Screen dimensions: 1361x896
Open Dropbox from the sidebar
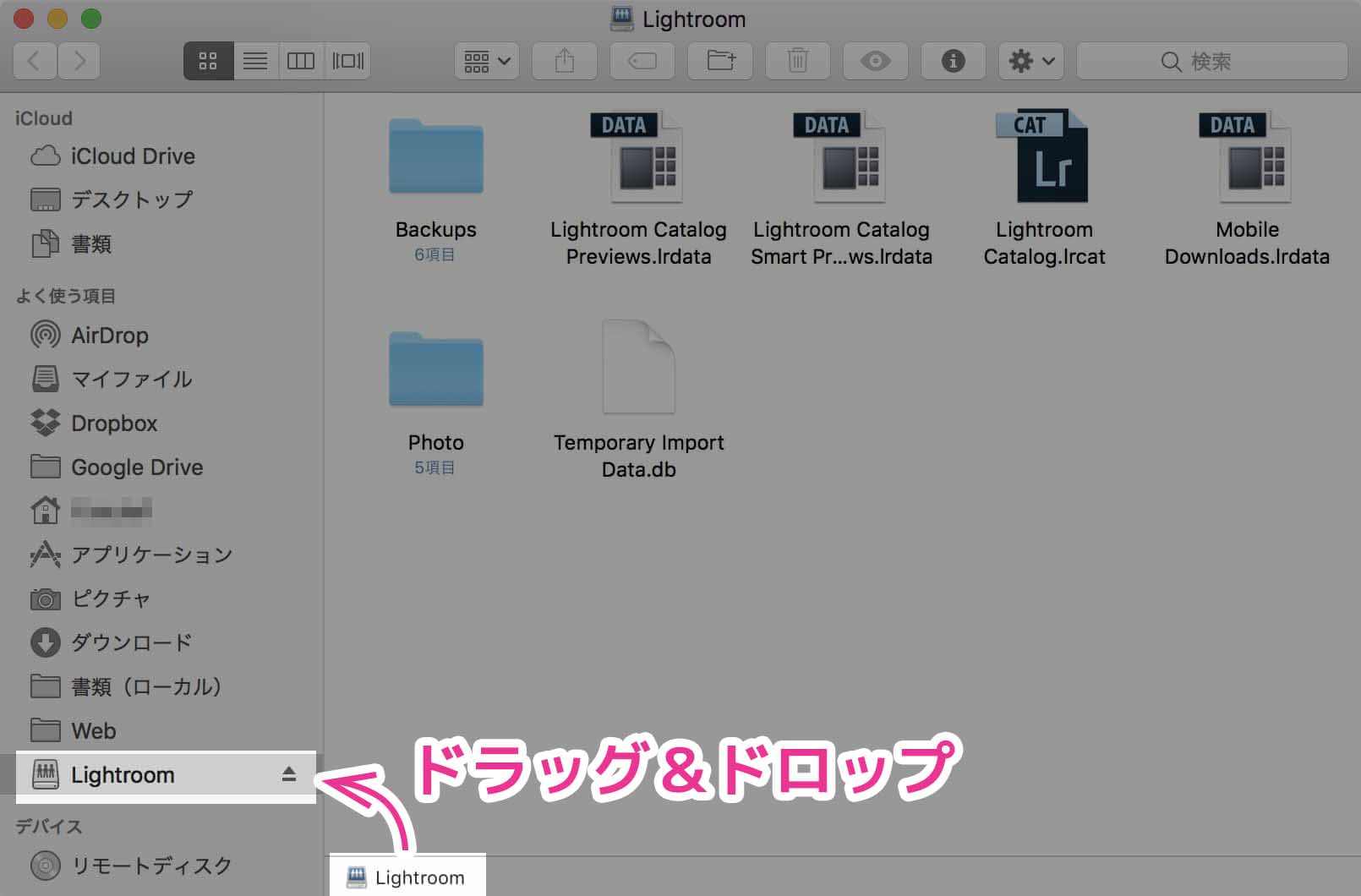coord(114,423)
